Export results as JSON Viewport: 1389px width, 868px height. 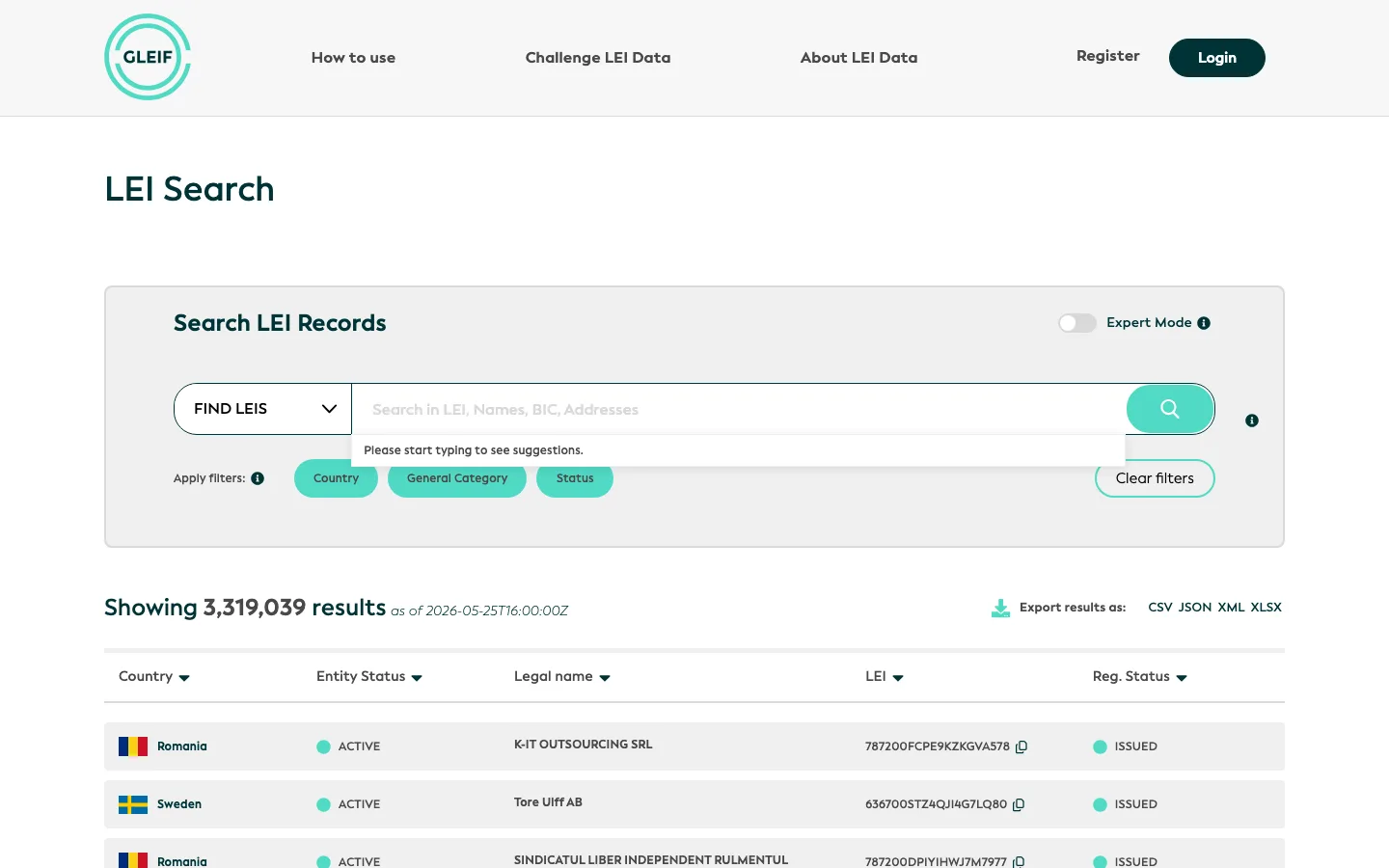pyautogui.click(x=1195, y=608)
